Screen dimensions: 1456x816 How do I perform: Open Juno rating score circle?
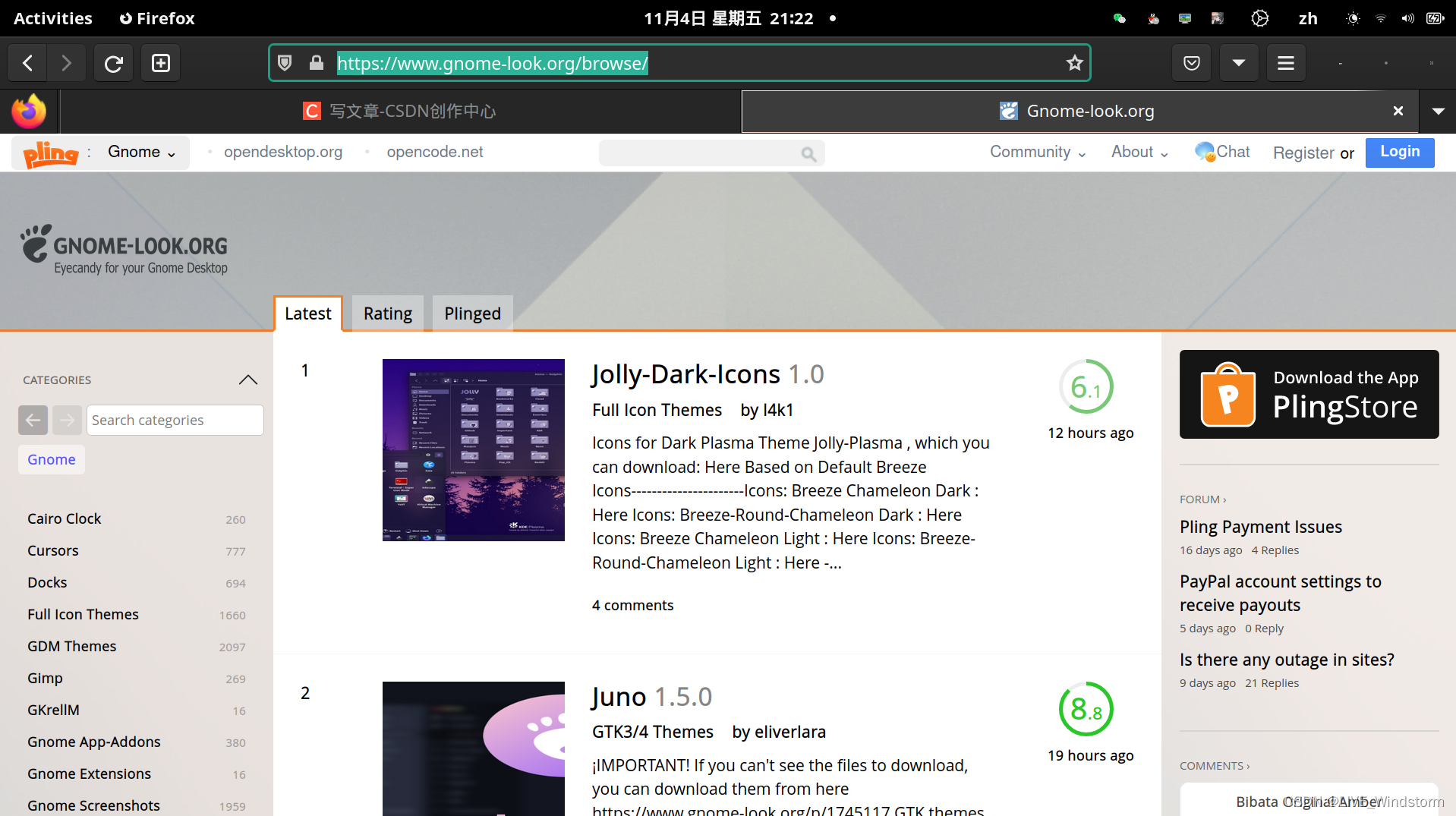click(1086, 710)
